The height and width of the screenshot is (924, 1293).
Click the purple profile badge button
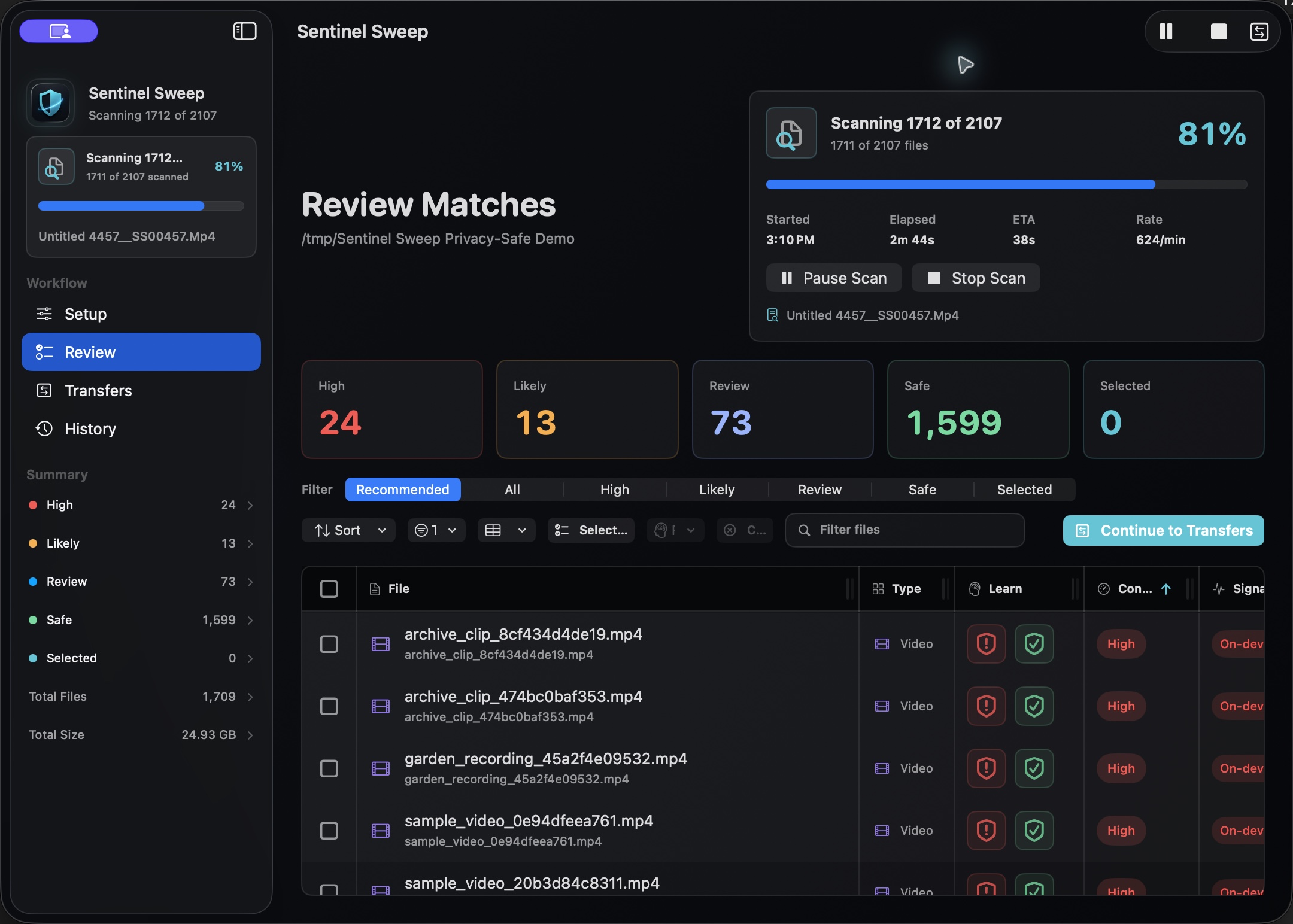pos(59,31)
